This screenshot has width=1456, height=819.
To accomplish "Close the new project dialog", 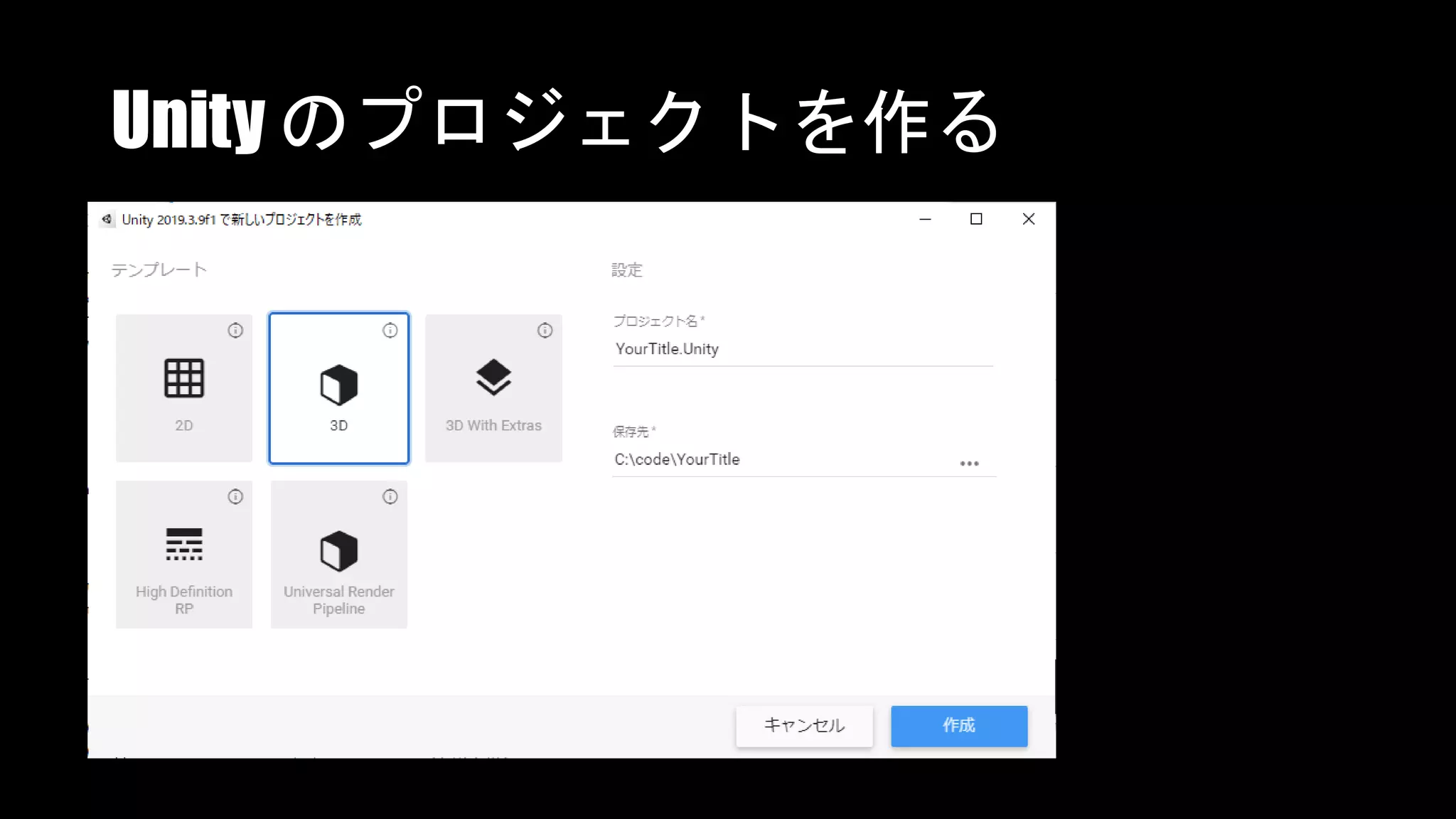I will click(1029, 219).
